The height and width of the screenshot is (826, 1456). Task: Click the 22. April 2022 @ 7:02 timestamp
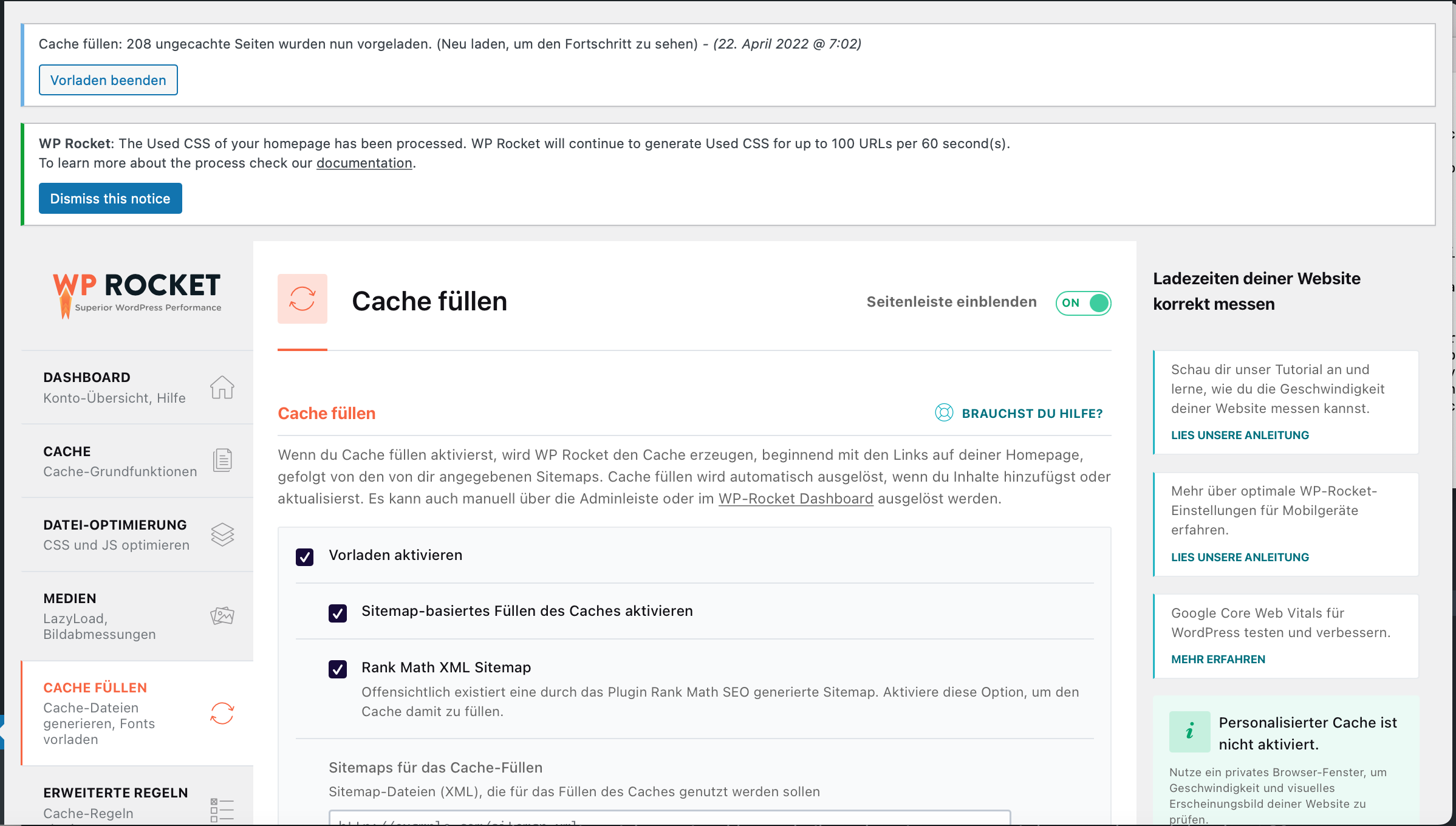pyautogui.click(x=787, y=44)
